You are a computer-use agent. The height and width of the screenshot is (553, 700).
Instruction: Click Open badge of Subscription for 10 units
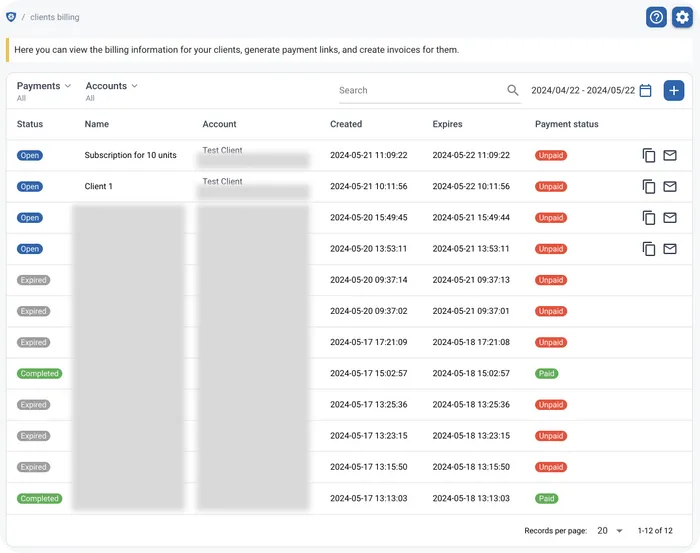(x=30, y=155)
